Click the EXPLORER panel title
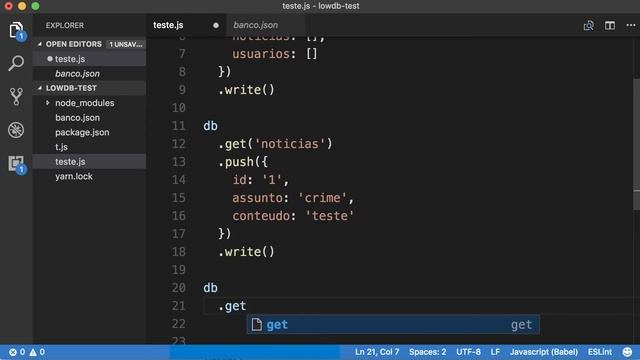This screenshot has height=360, width=640. coord(64,25)
